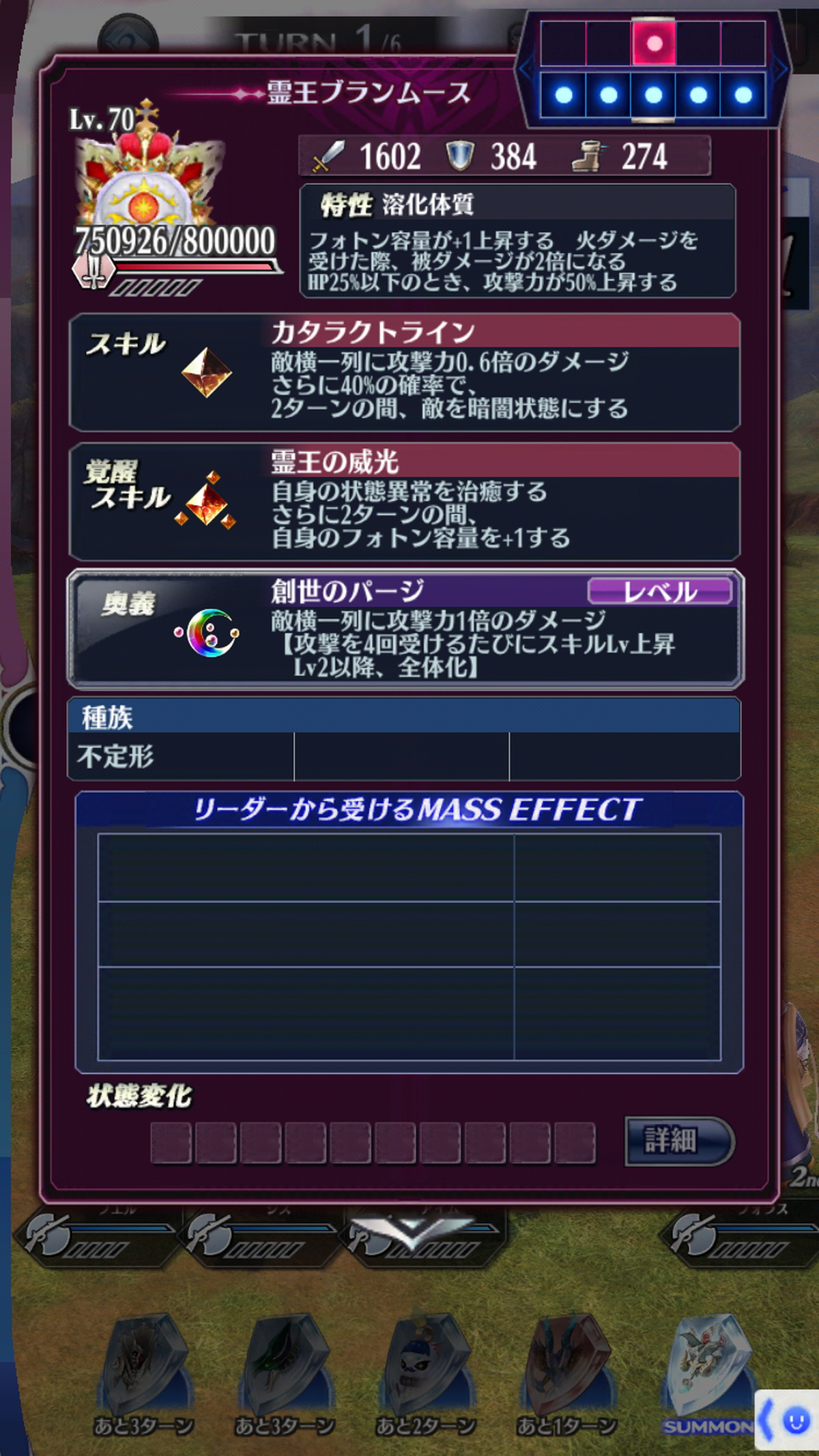Image resolution: width=819 pixels, height=1456 pixels.
Task: Tap the shield defense stat icon
Action: (x=459, y=156)
